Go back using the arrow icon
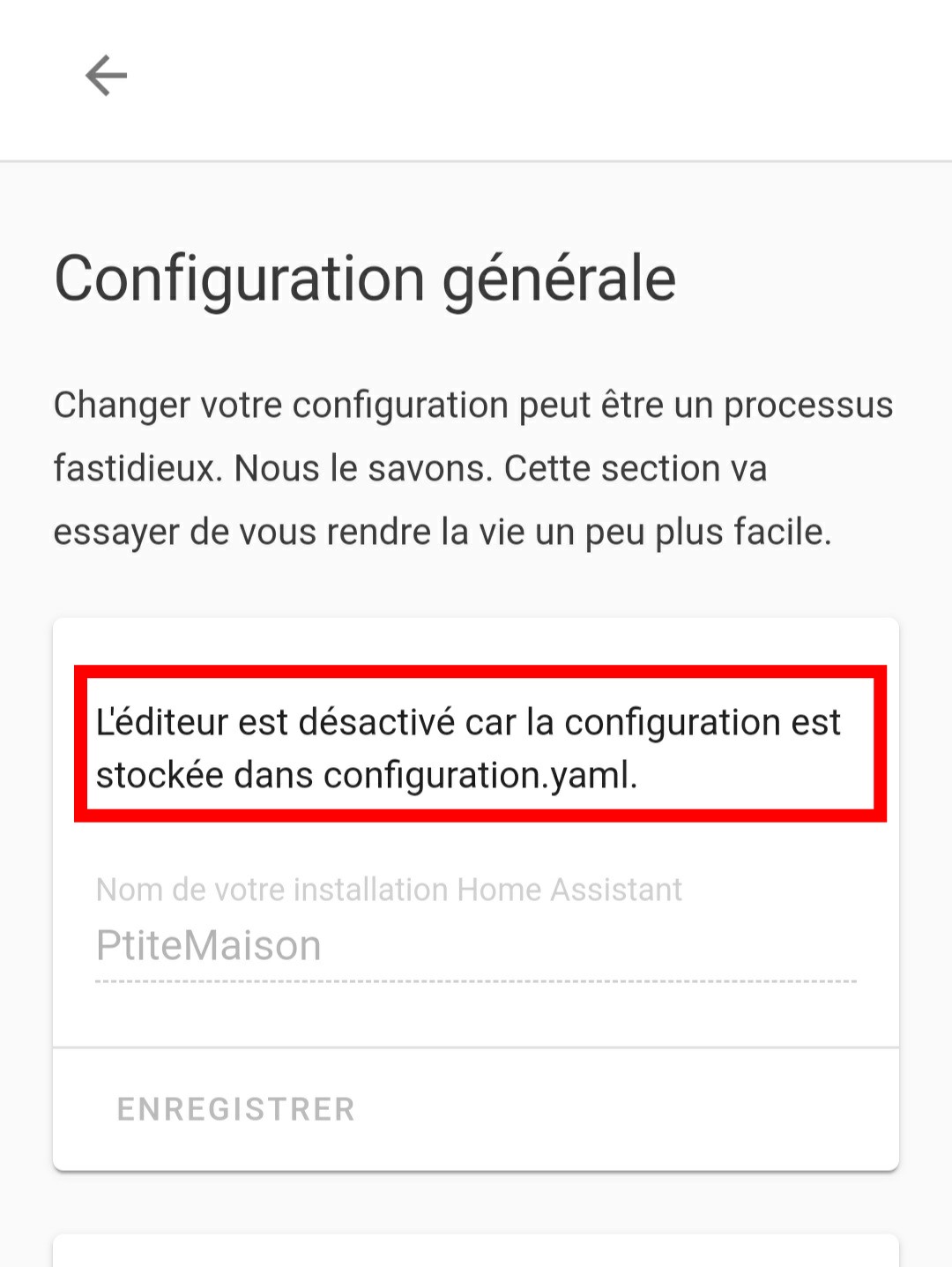 coord(106,76)
